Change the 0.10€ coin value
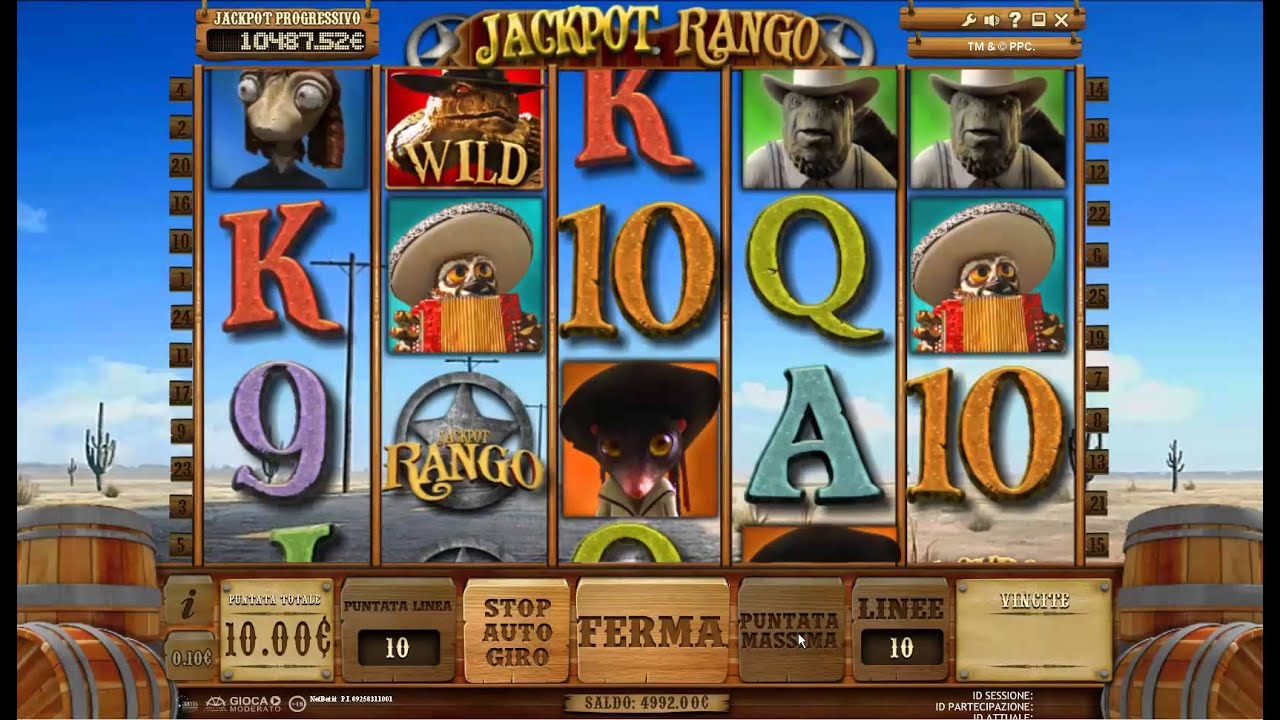 [190, 657]
